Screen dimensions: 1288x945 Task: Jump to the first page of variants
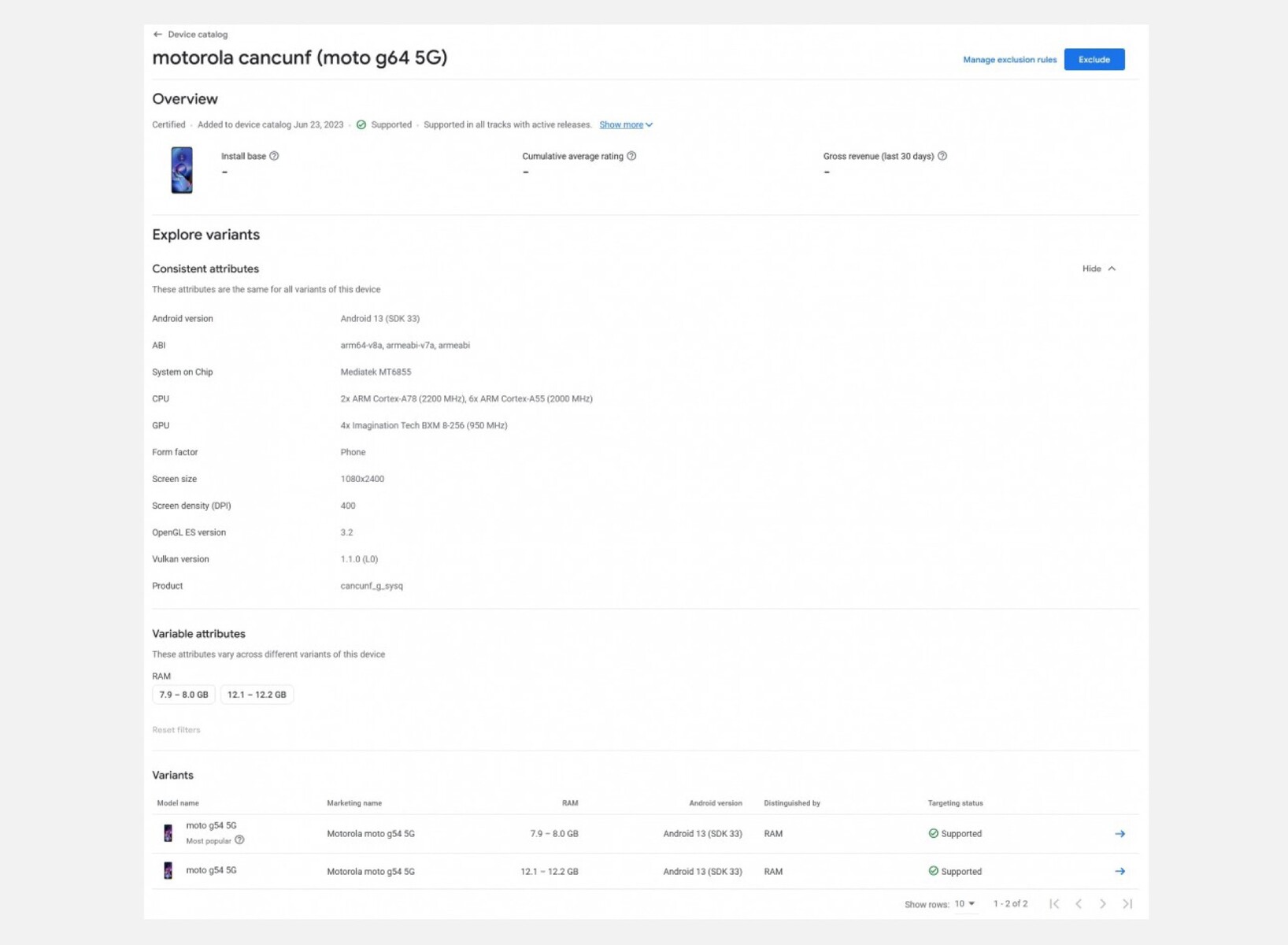(x=1054, y=904)
